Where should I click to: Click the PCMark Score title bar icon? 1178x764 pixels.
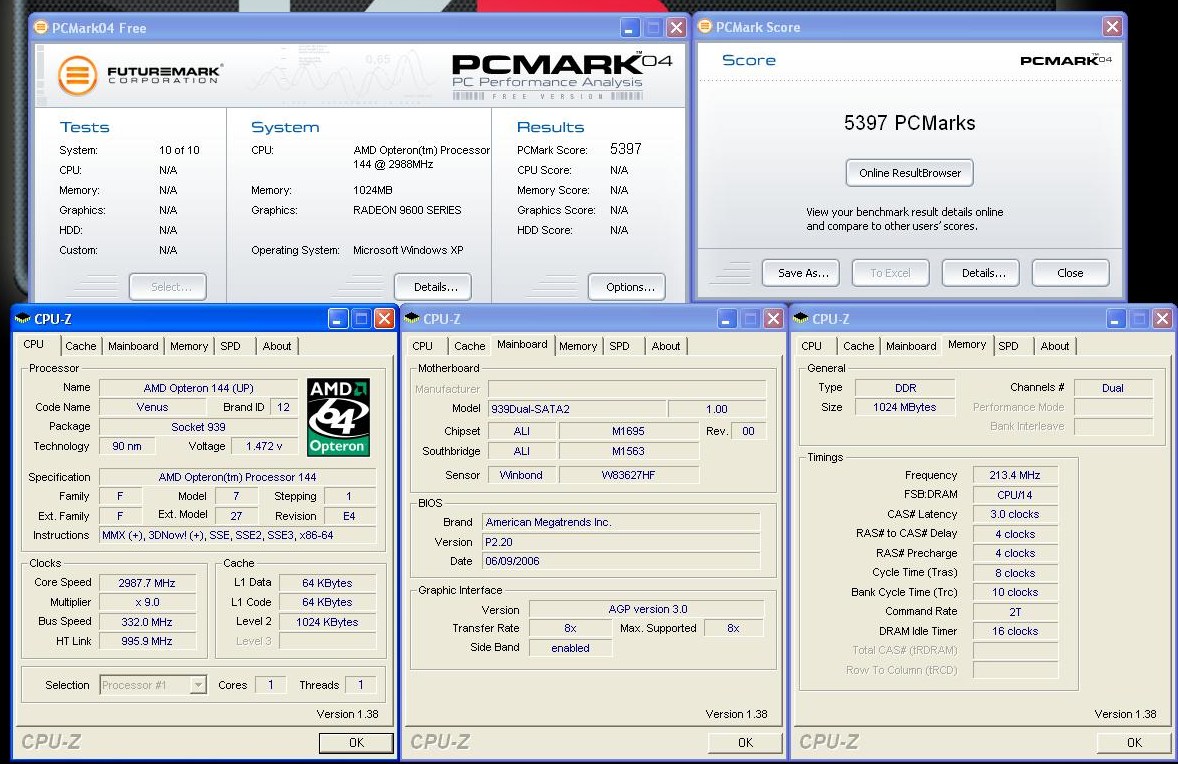[705, 26]
